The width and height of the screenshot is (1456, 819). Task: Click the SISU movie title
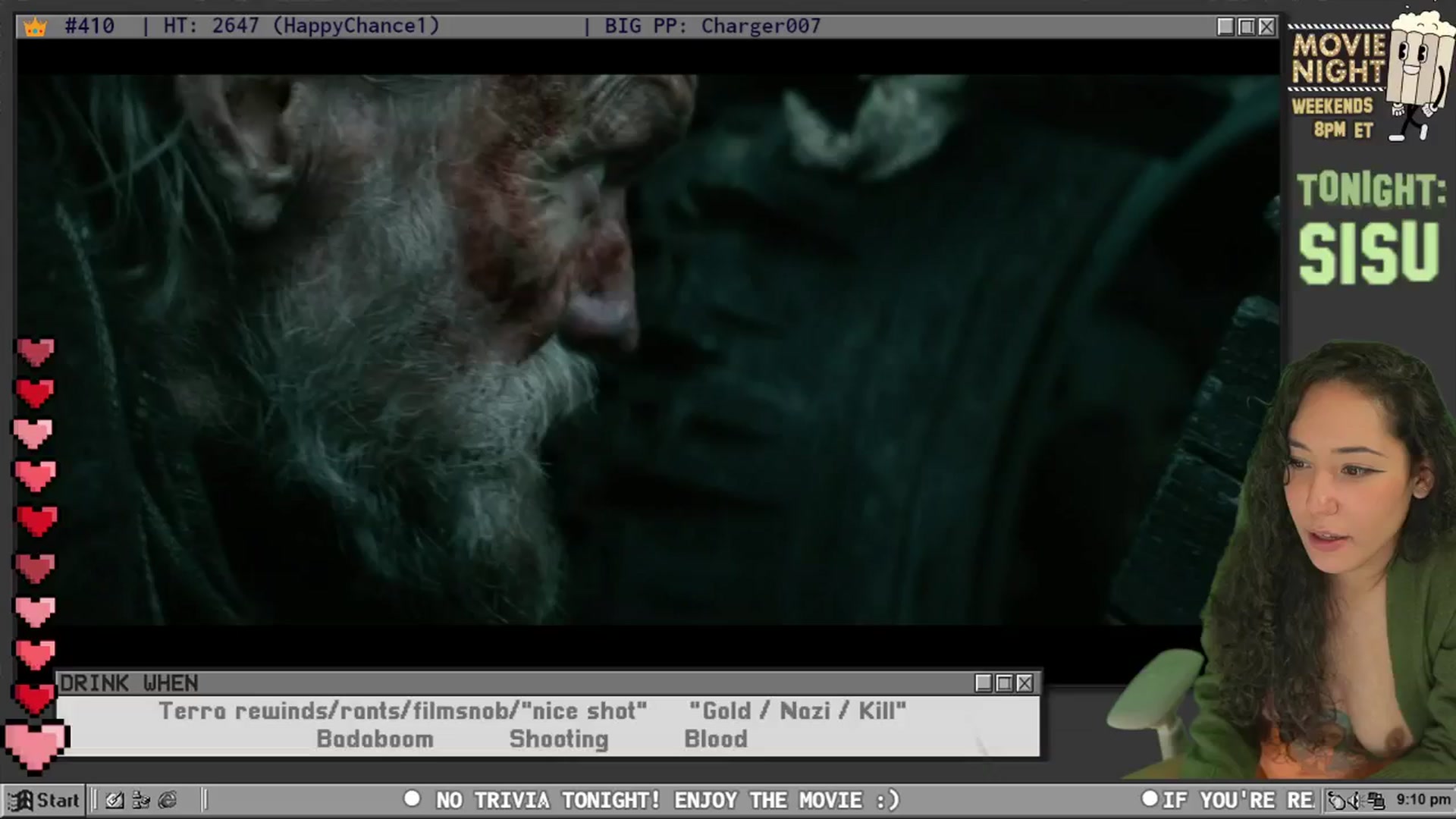click(1369, 253)
